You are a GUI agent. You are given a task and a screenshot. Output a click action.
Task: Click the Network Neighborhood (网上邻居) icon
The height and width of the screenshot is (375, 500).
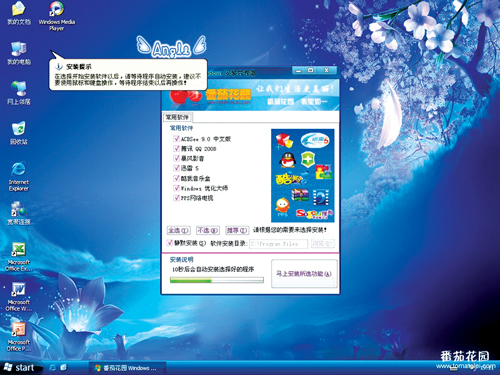pos(19,93)
